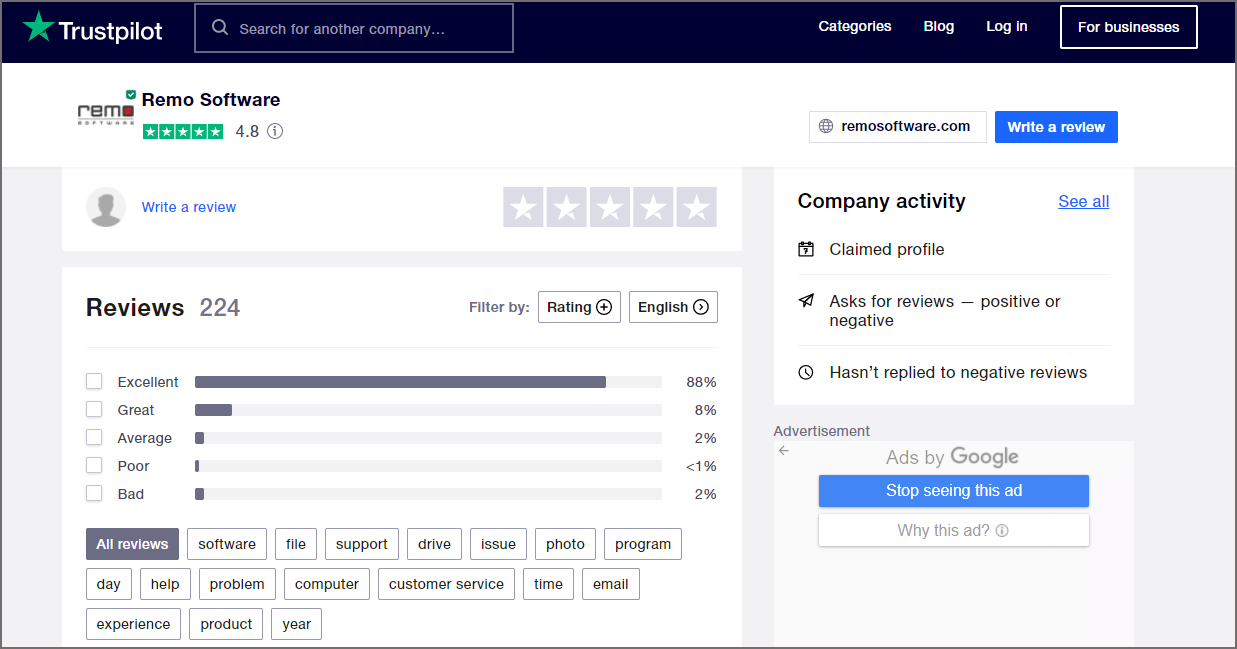Screen dimensions: 1237x649
Task: Filter reviews by issue tag
Action: click(x=498, y=544)
